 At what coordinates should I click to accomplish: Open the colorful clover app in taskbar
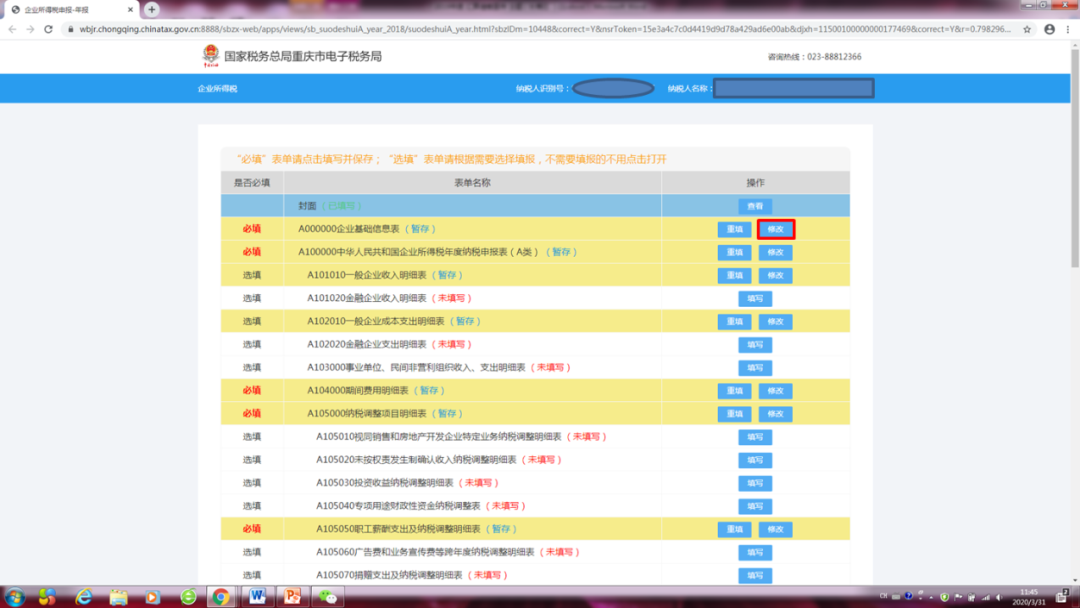click(48, 597)
